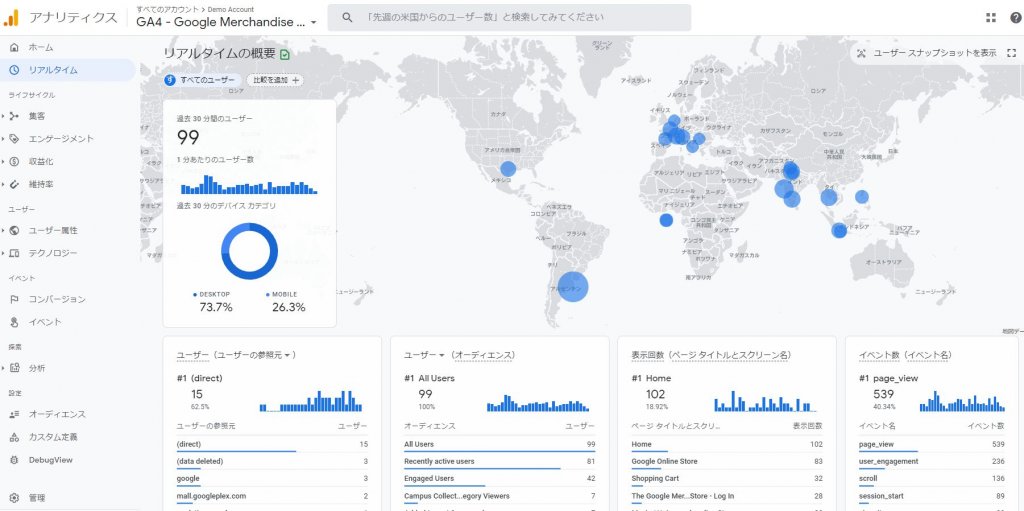
Task: Expand the ユーザー属性 section arrow
Action: pos(3,230)
